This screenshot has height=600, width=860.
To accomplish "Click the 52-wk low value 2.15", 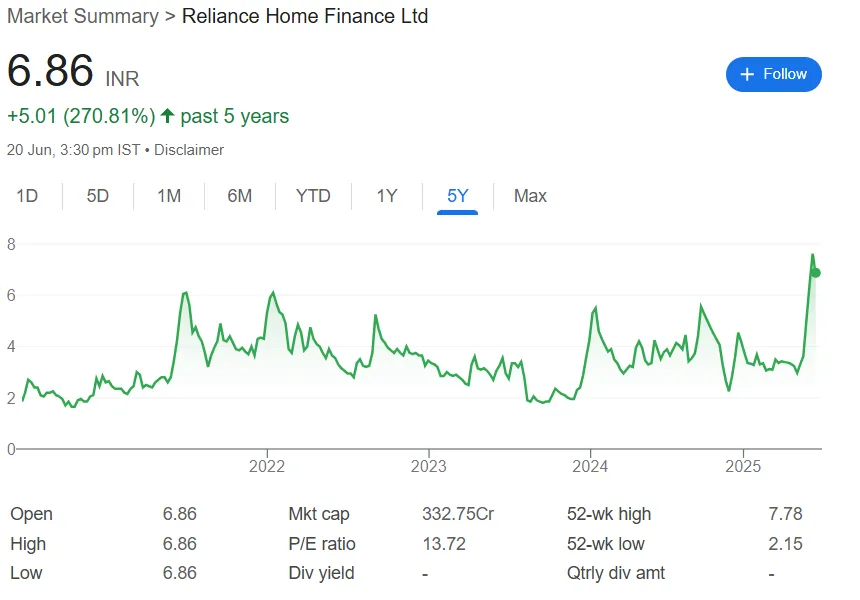I will [x=785, y=544].
